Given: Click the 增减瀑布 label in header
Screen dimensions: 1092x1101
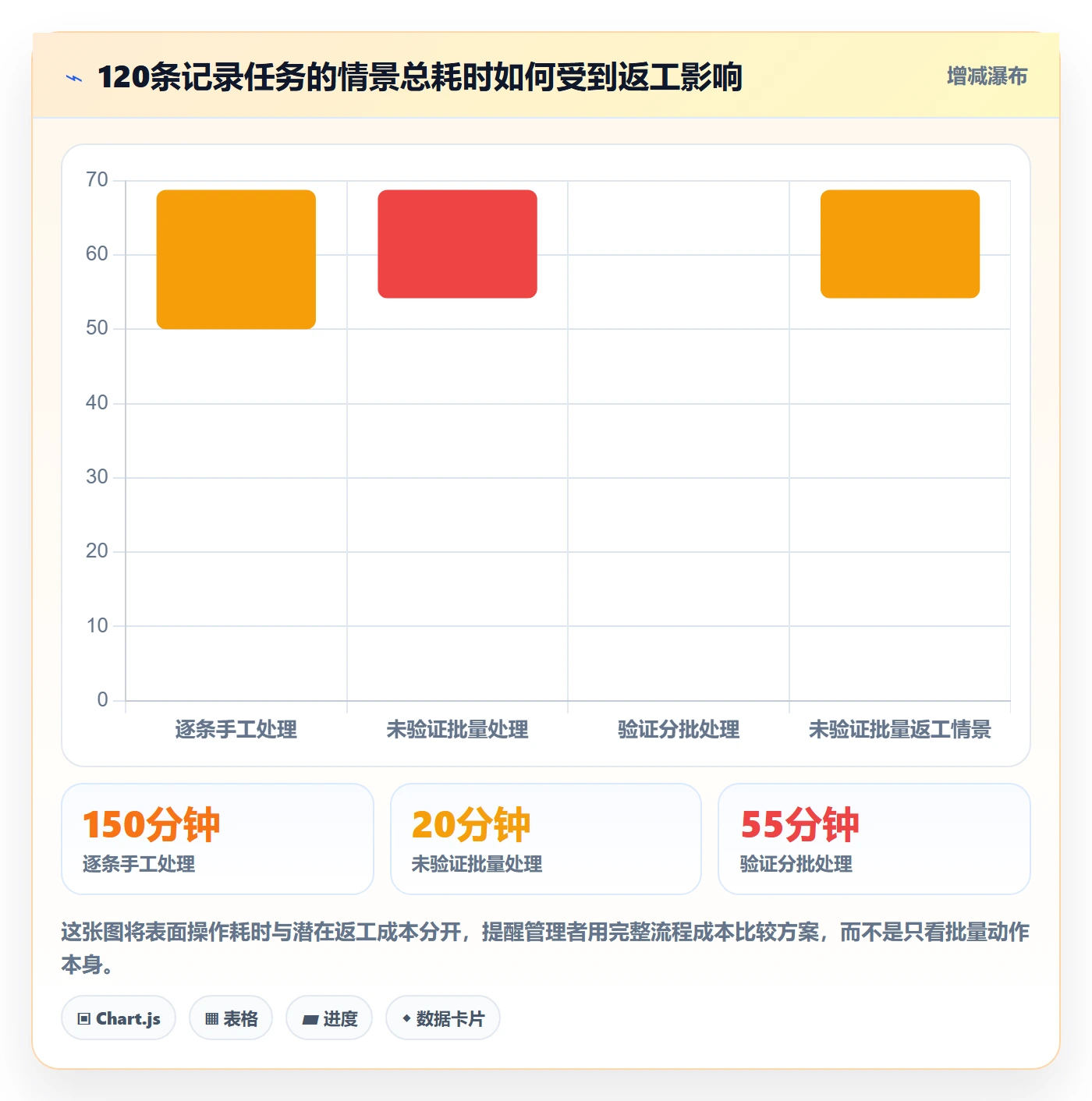Looking at the screenshot, I should (987, 76).
